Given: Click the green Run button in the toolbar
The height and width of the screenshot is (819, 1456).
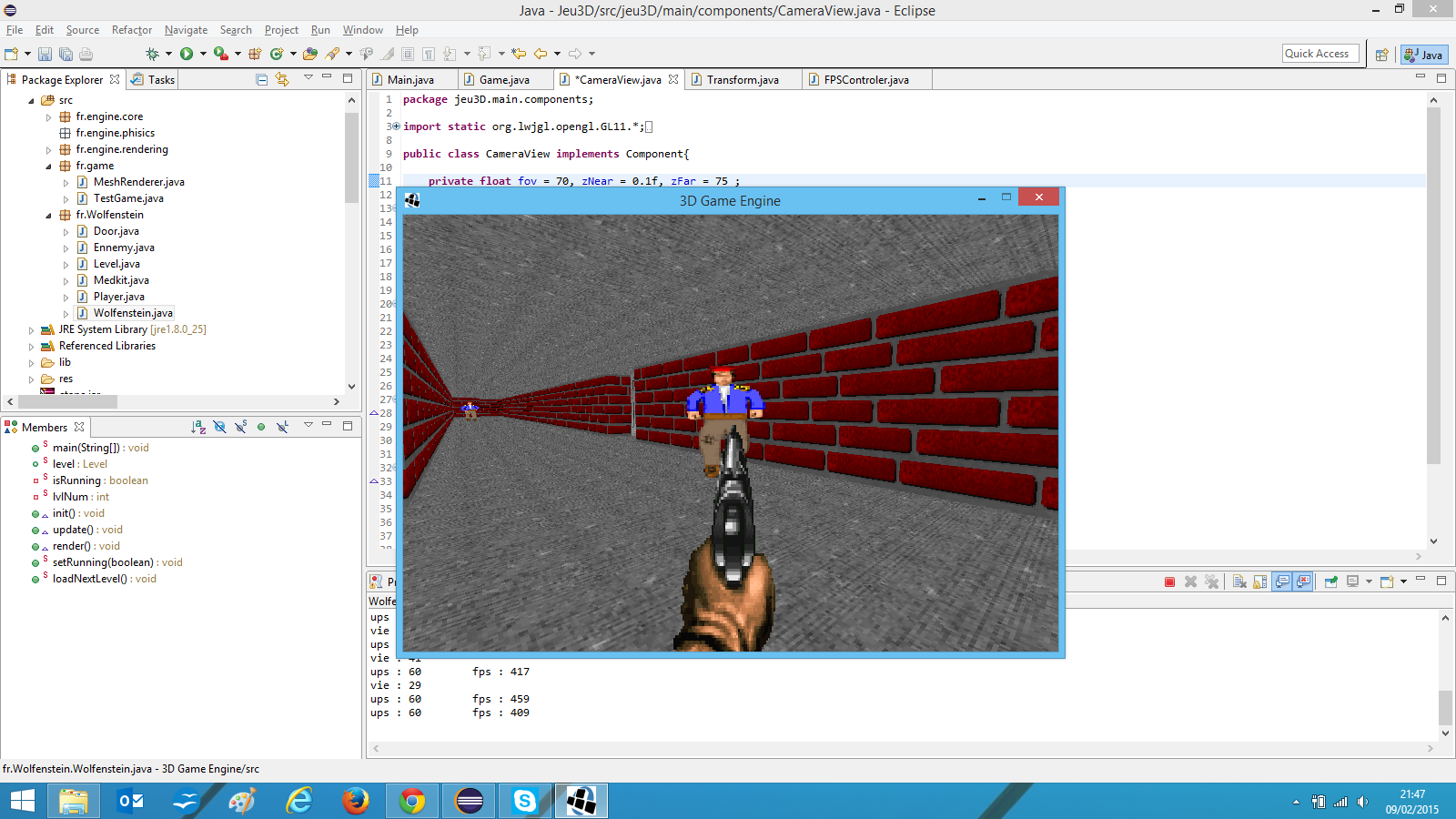Looking at the screenshot, I should 186,54.
